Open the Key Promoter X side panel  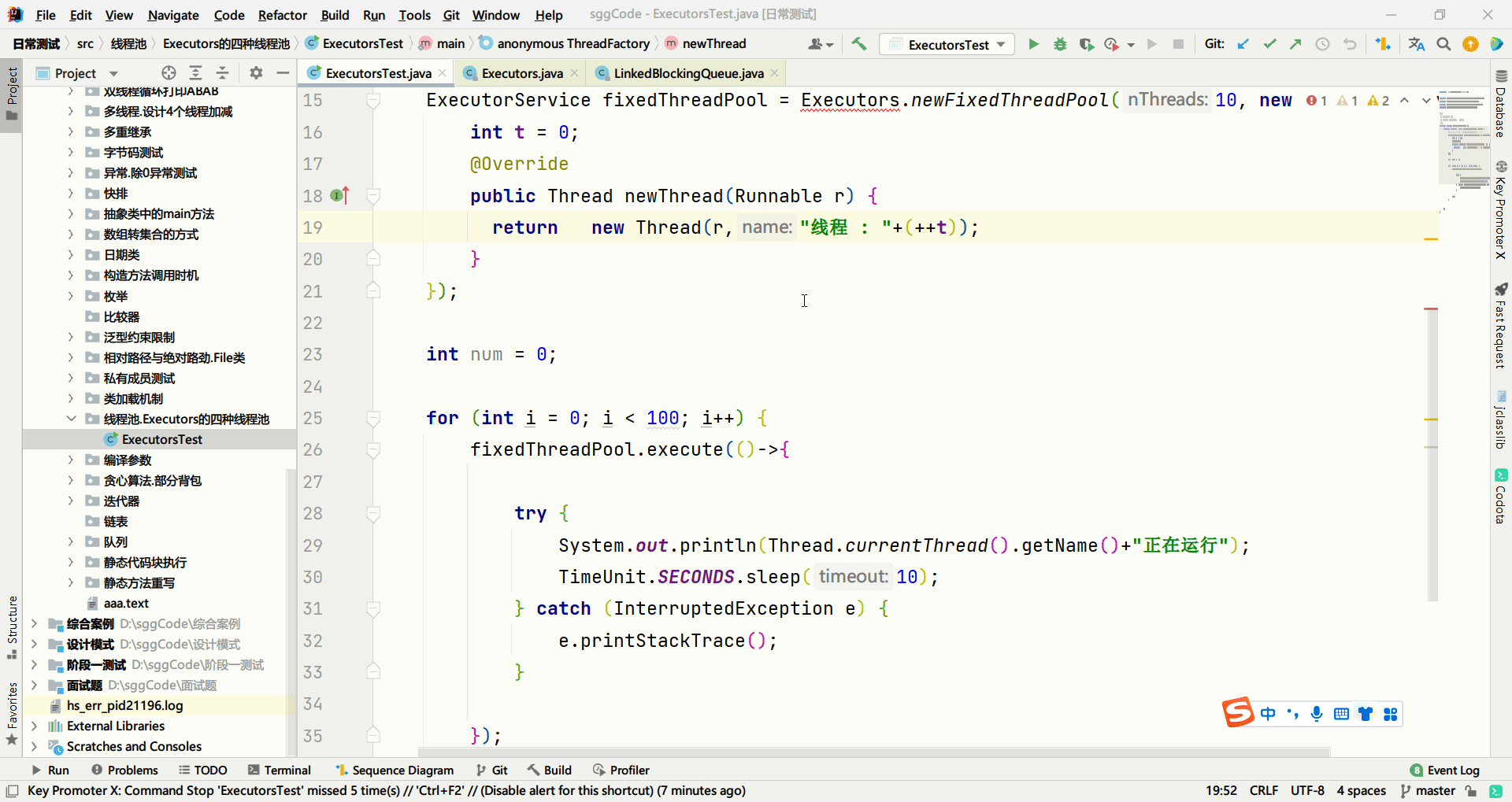point(1501,209)
